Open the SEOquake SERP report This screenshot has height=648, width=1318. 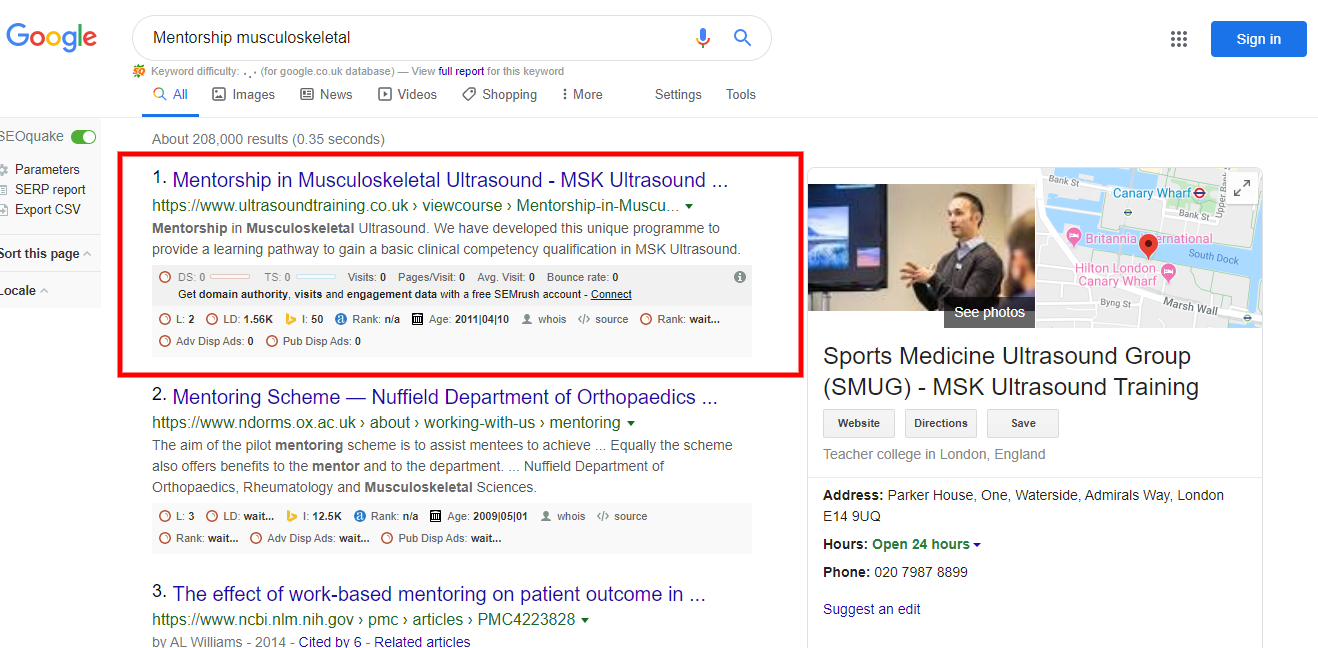(x=50, y=190)
